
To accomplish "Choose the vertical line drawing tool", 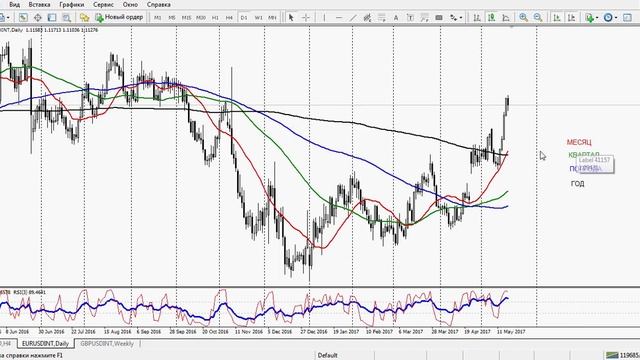I will tap(324, 18).
